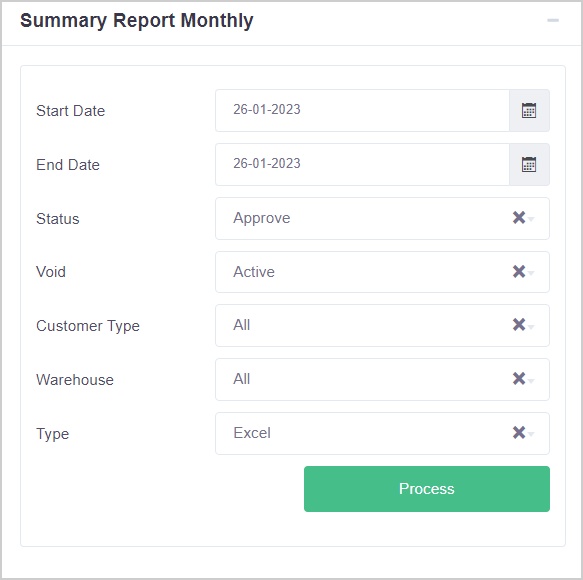
Task: Click the Customer Type label
Action: pyautogui.click(x=88, y=326)
